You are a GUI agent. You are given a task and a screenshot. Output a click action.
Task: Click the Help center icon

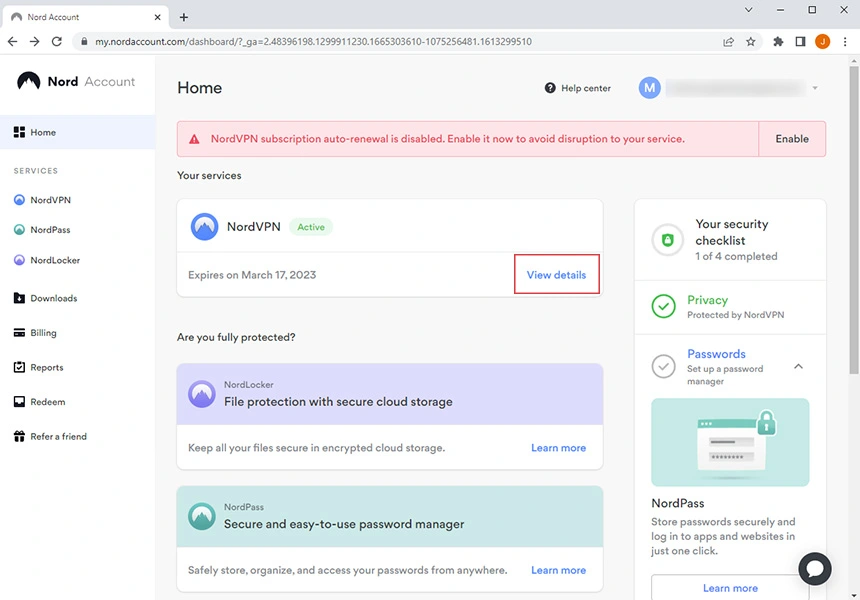[550, 88]
